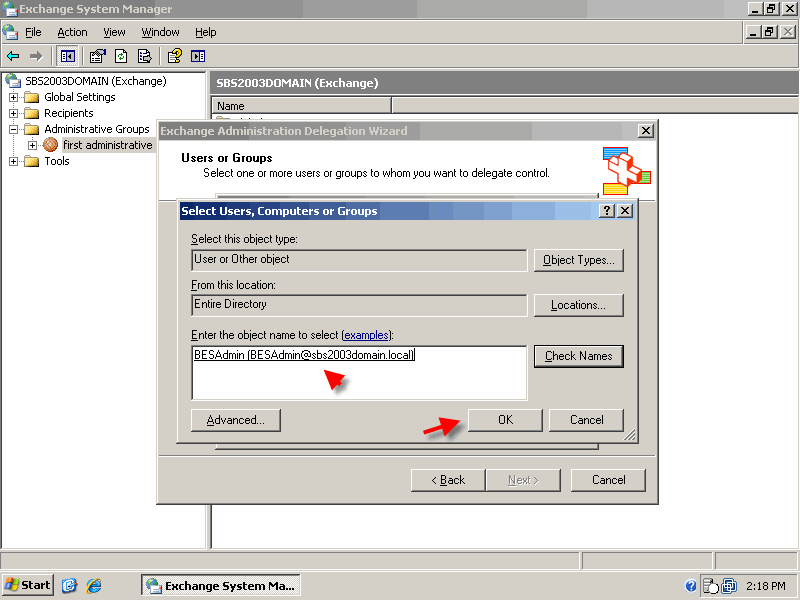
Task: Click the Object Types button
Action: [x=579, y=260]
